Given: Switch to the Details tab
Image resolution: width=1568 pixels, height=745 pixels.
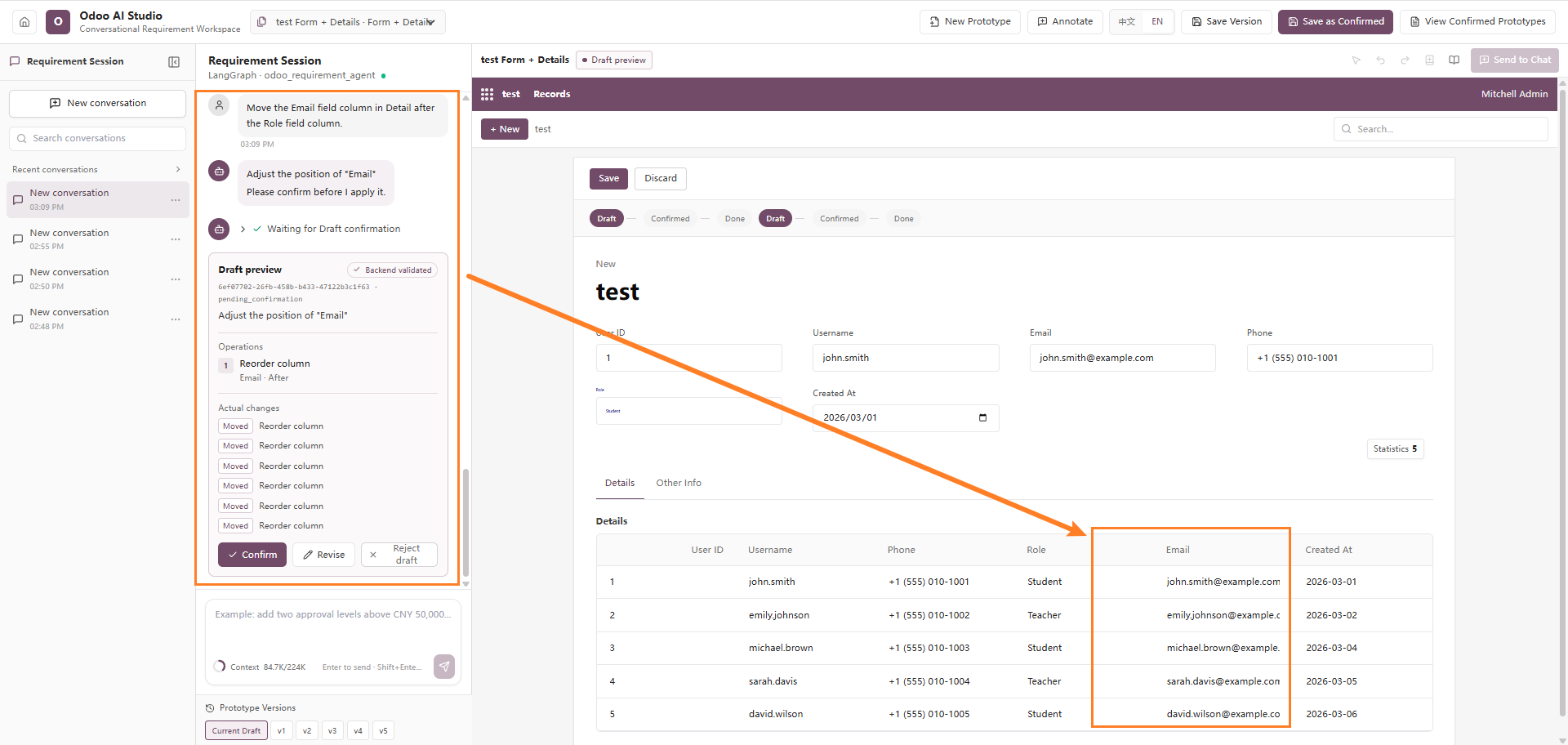Looking at the screenshot, I should tap(620, 484).
